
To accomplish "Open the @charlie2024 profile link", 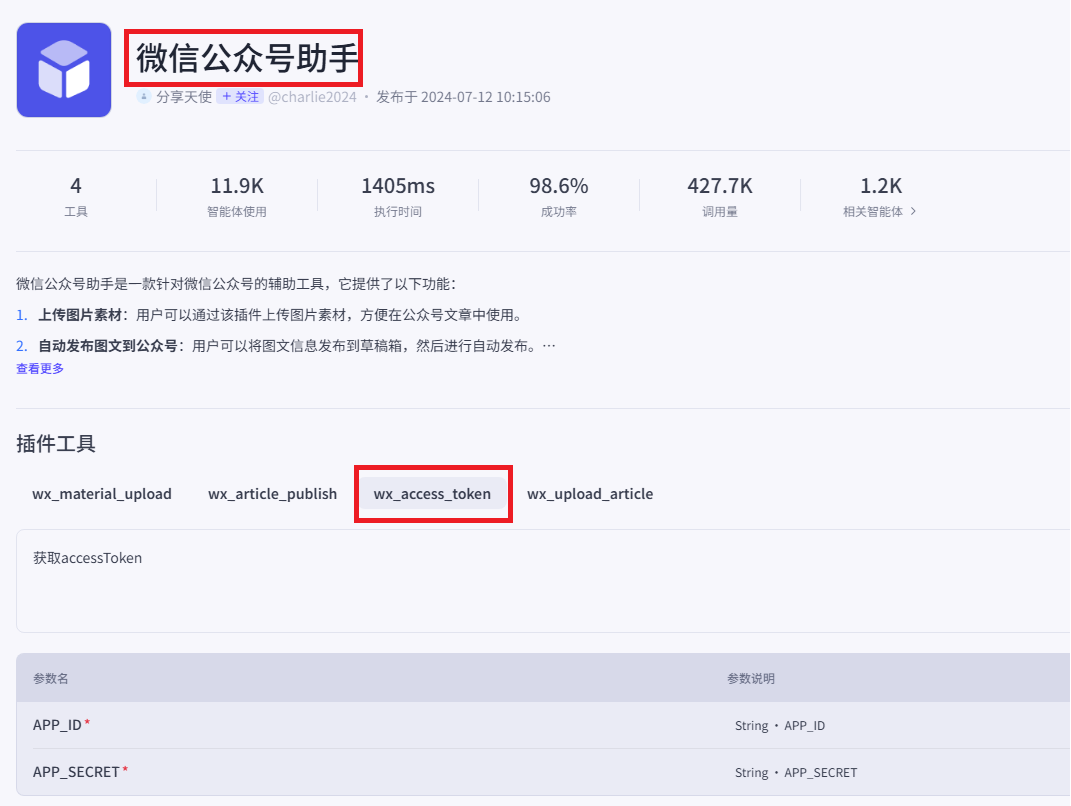I will tap(312, 97).
